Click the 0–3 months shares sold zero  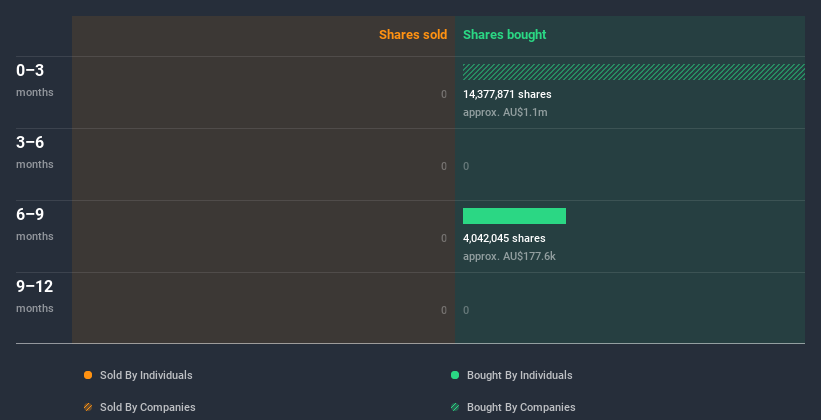click(x=444, y=94)
